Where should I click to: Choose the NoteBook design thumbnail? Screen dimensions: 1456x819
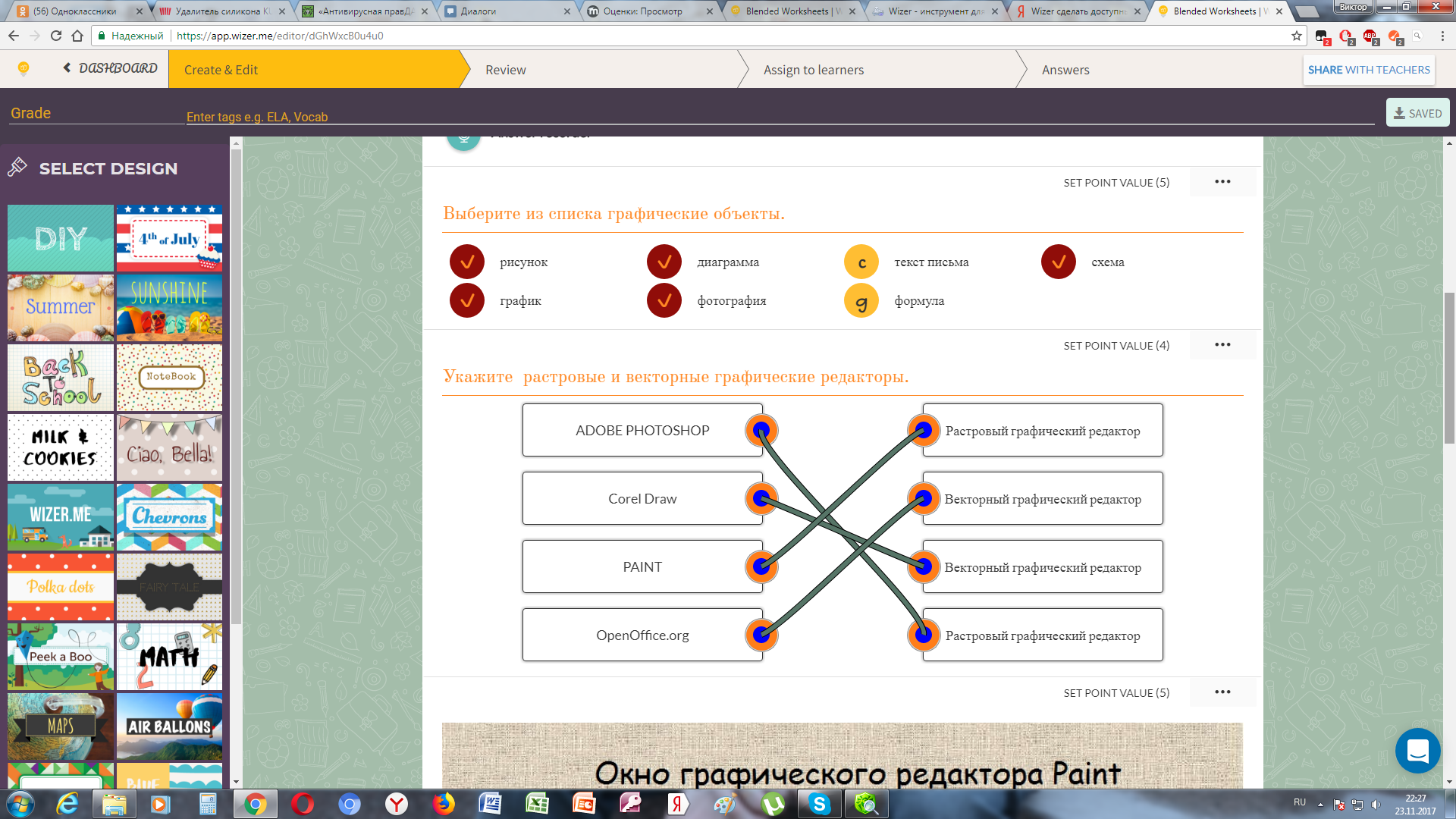[x=170, y=378]
